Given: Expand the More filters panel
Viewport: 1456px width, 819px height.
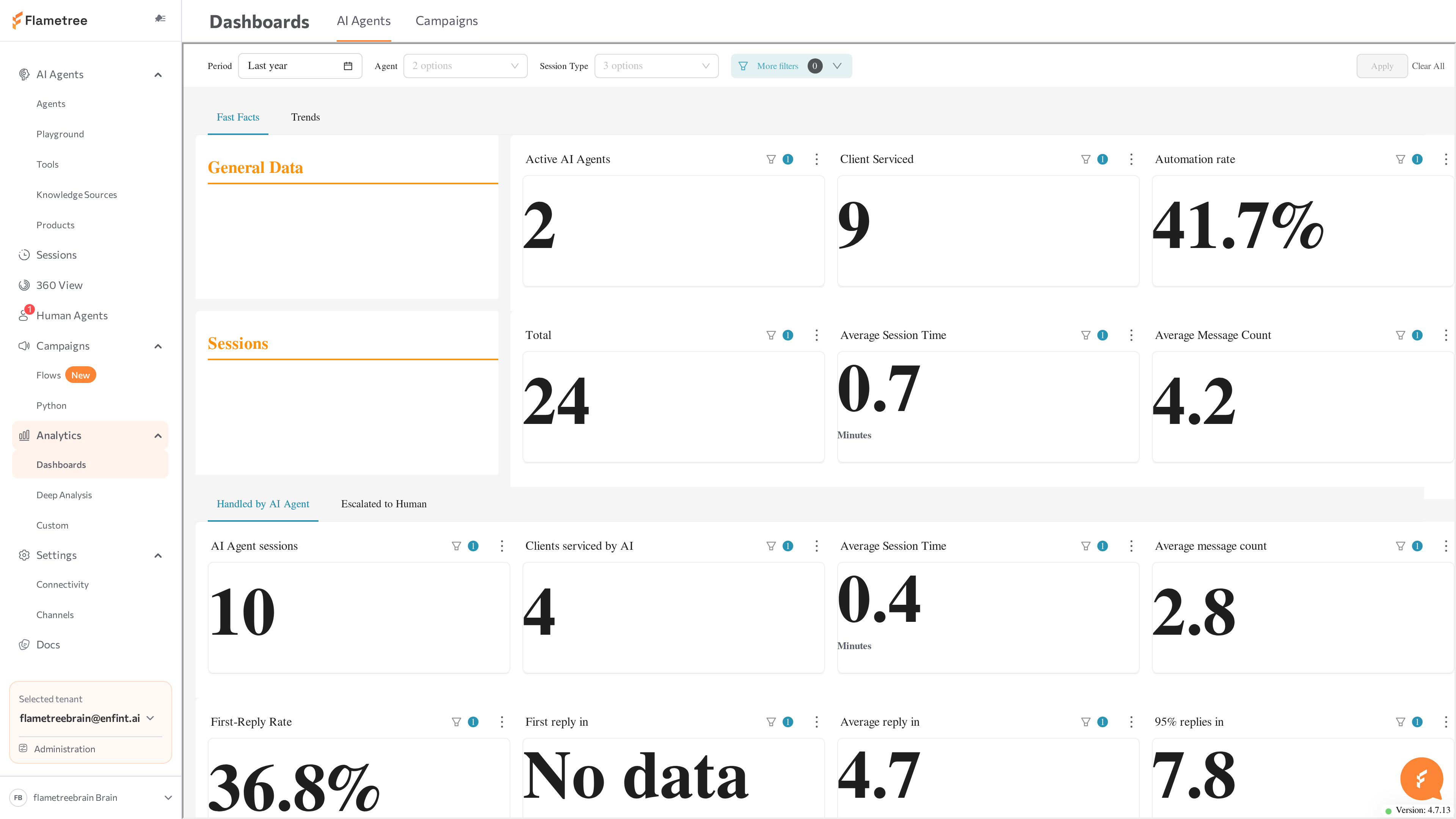Looking at the screenshot, I should (x=791, y=66).
